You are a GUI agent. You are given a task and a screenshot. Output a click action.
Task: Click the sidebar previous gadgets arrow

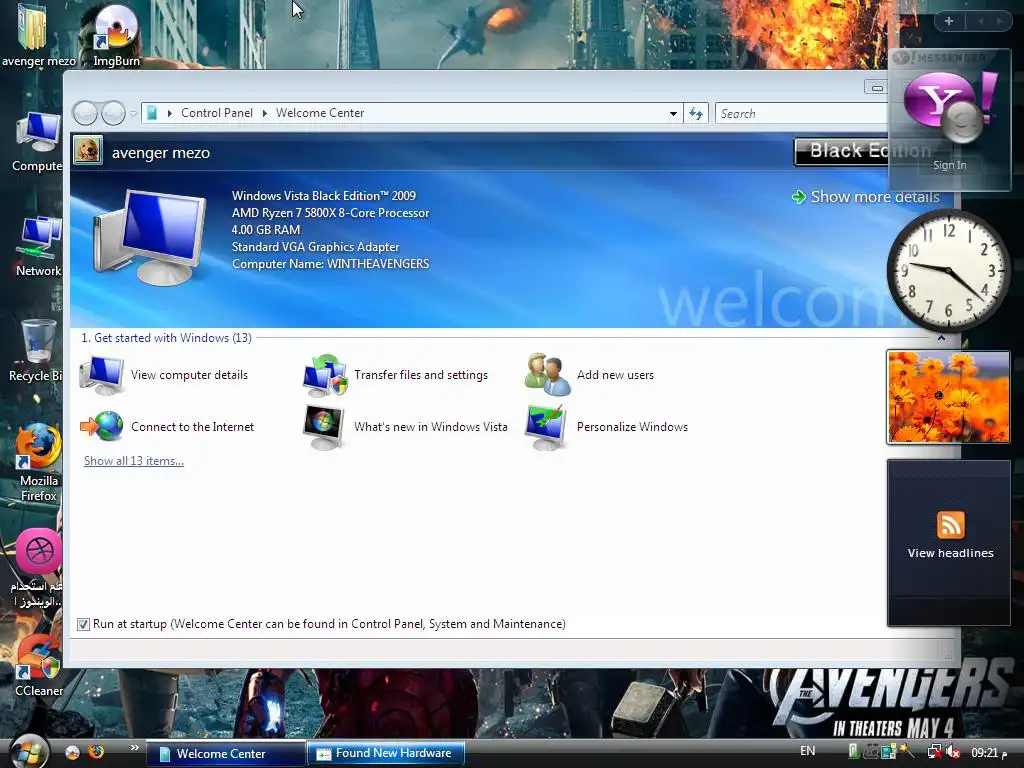(980, 21)
